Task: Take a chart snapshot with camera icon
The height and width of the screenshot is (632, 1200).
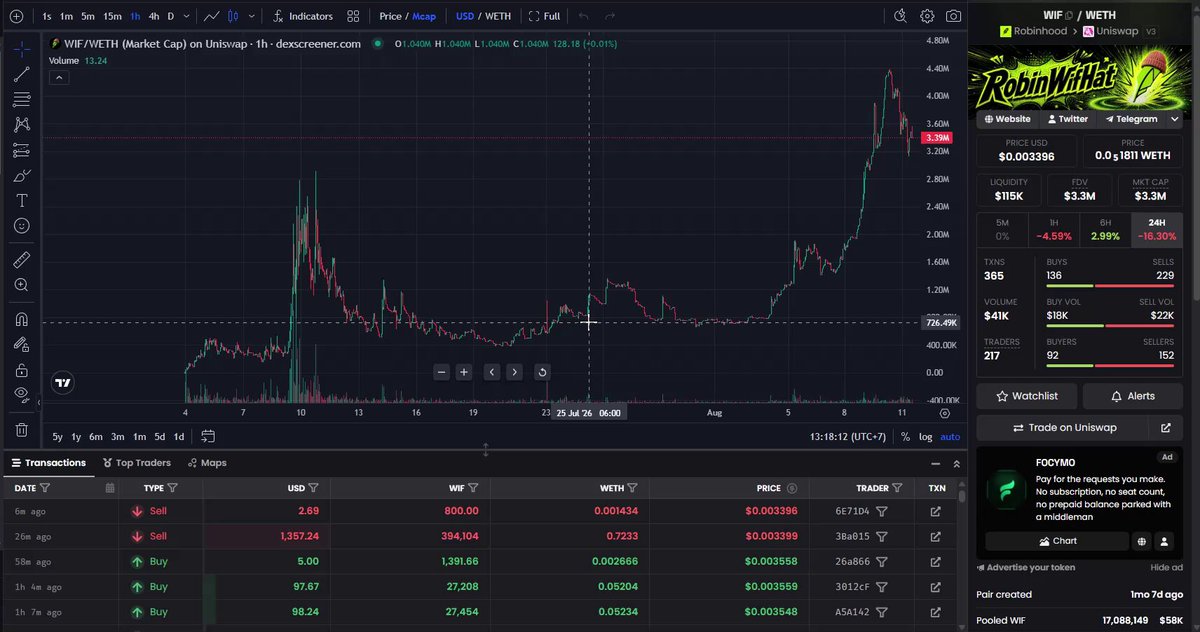Action: (954, 16)
